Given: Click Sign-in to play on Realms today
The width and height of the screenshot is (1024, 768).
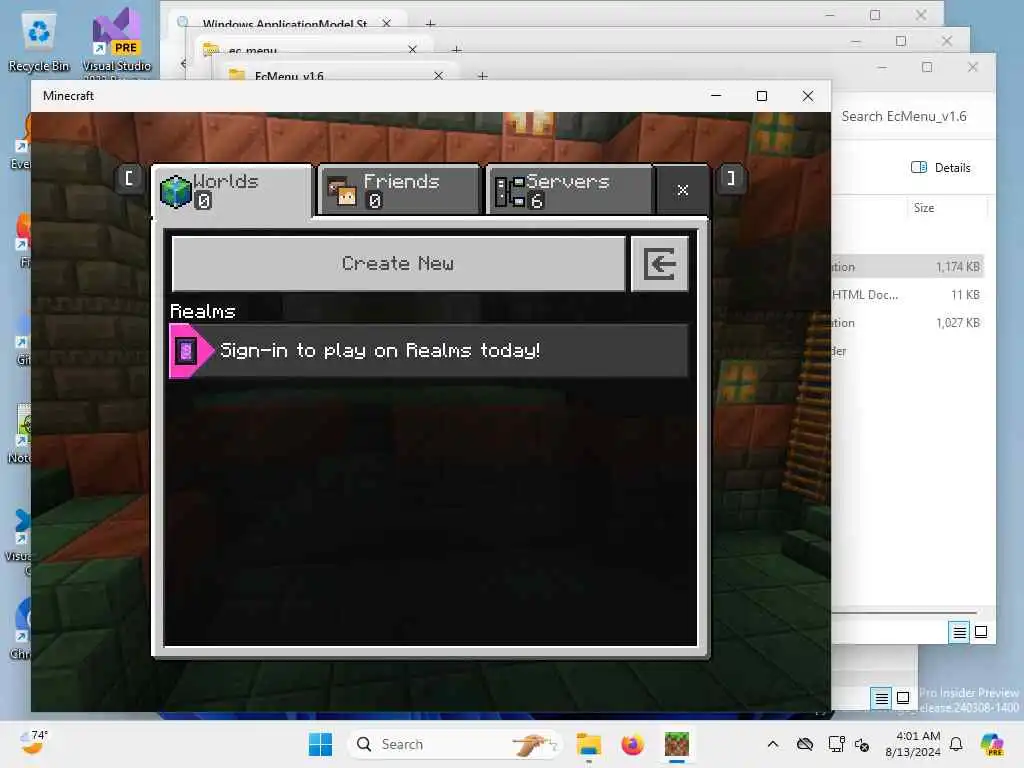Looking at the screenshot, I should pos(428,351).
